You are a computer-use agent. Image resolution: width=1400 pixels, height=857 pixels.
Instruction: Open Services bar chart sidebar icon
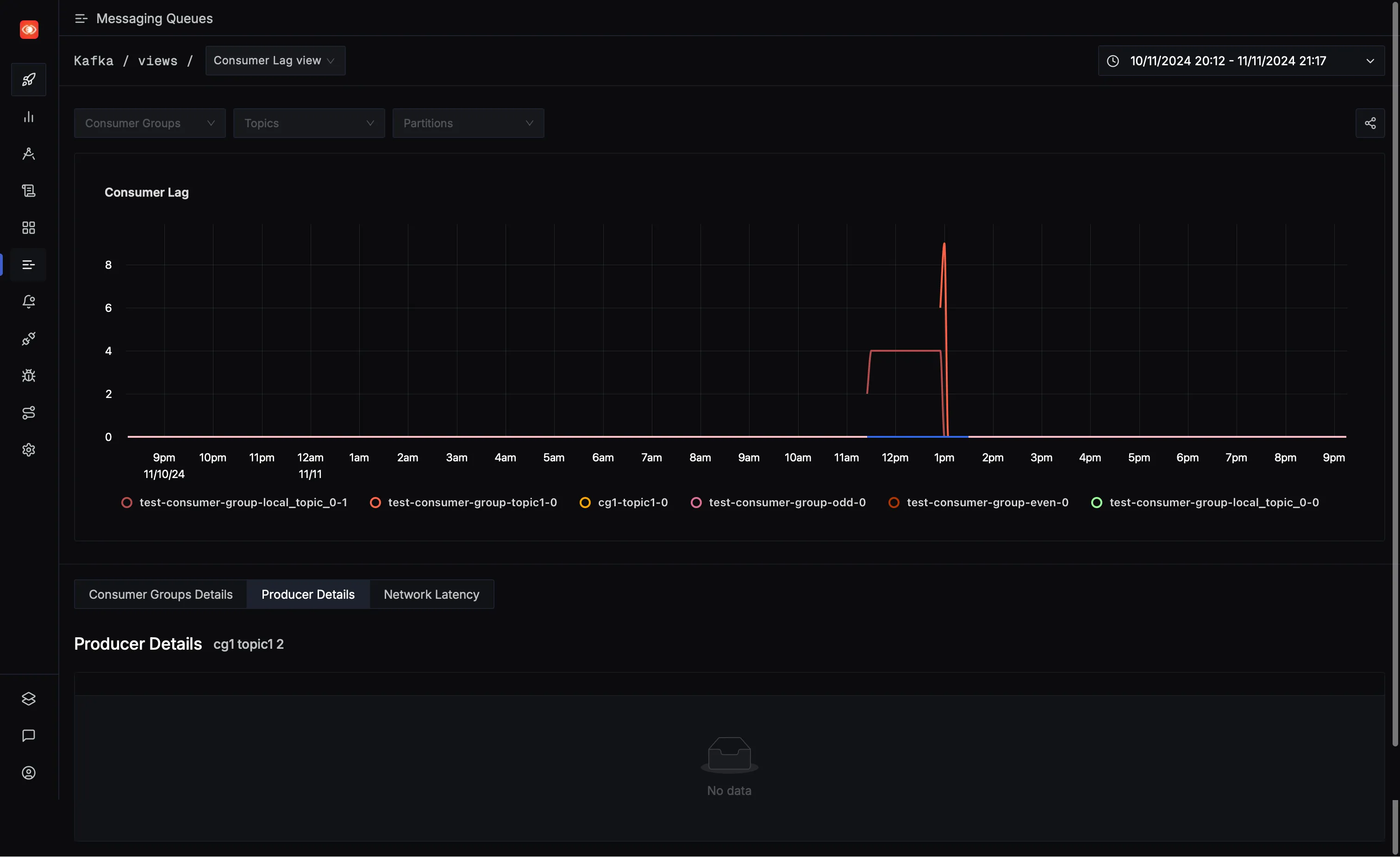click(x=28, y=117)
